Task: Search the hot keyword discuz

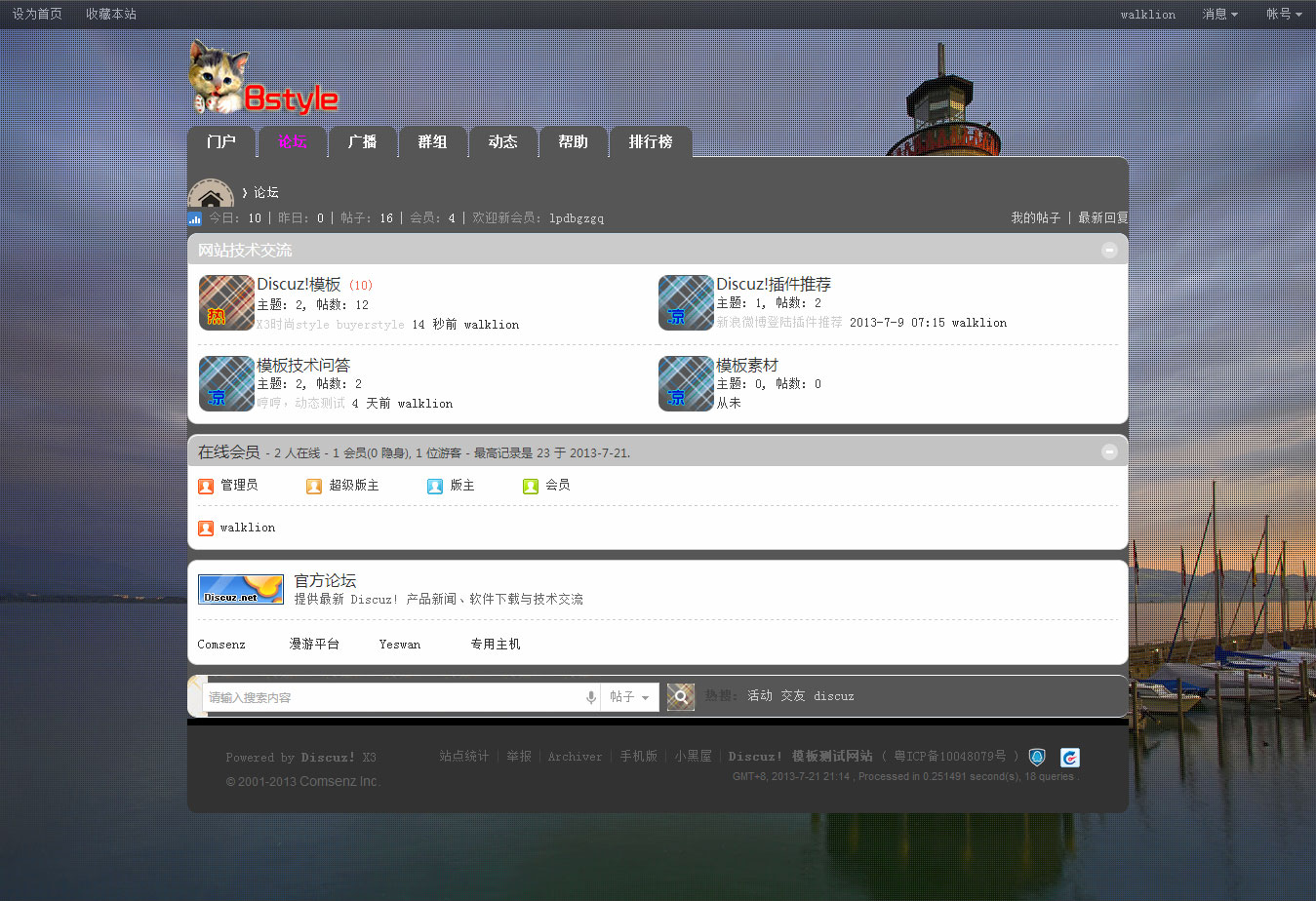Action: pyautogui.click(x=834, y=696)
